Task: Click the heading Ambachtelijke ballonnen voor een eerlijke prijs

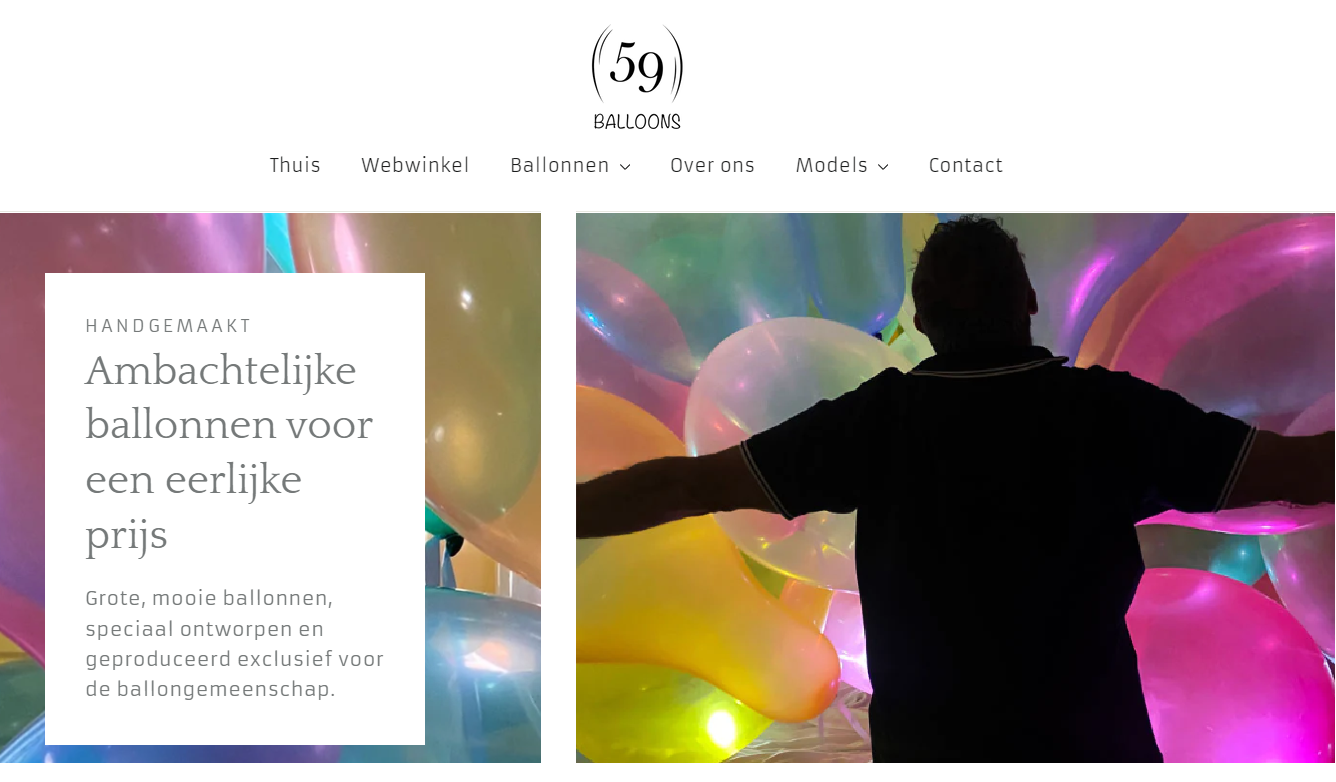Action: [229, 453]
